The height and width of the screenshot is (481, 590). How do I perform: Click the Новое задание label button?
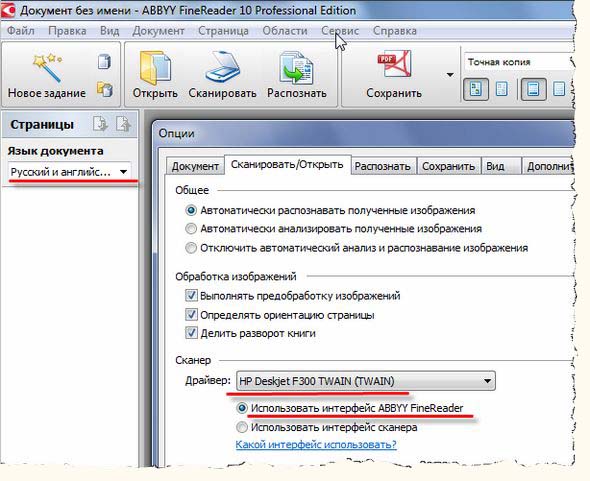pyautogui.click(x=47, y=93)
